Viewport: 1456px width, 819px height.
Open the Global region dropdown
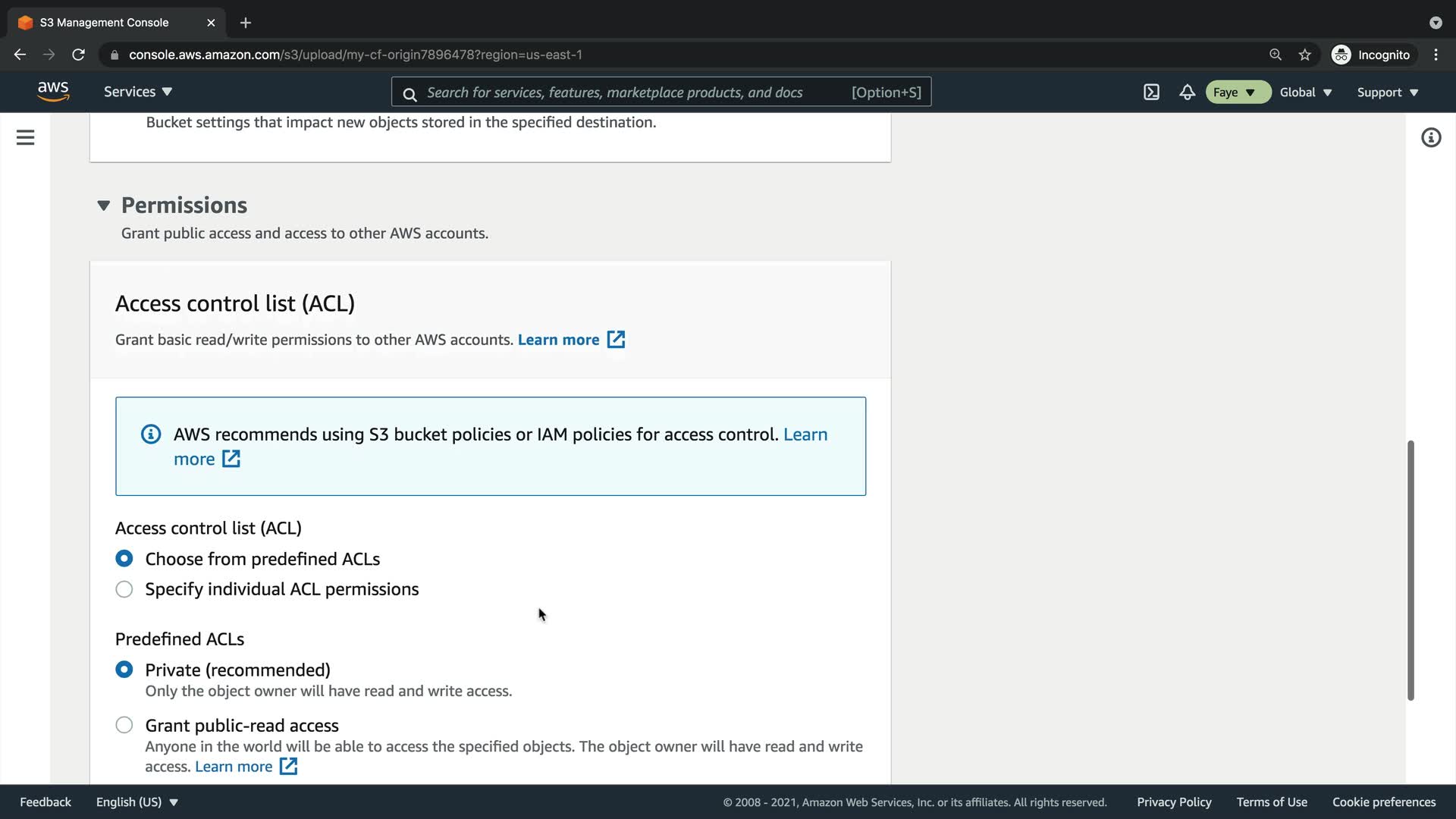1305,93
